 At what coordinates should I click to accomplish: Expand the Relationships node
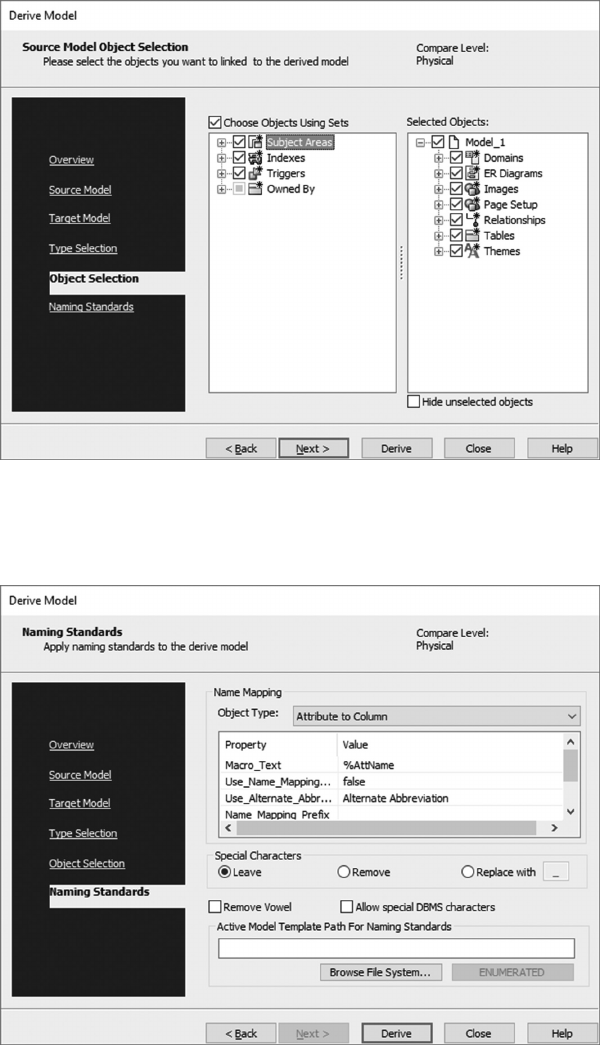click(x=439, y=221)
